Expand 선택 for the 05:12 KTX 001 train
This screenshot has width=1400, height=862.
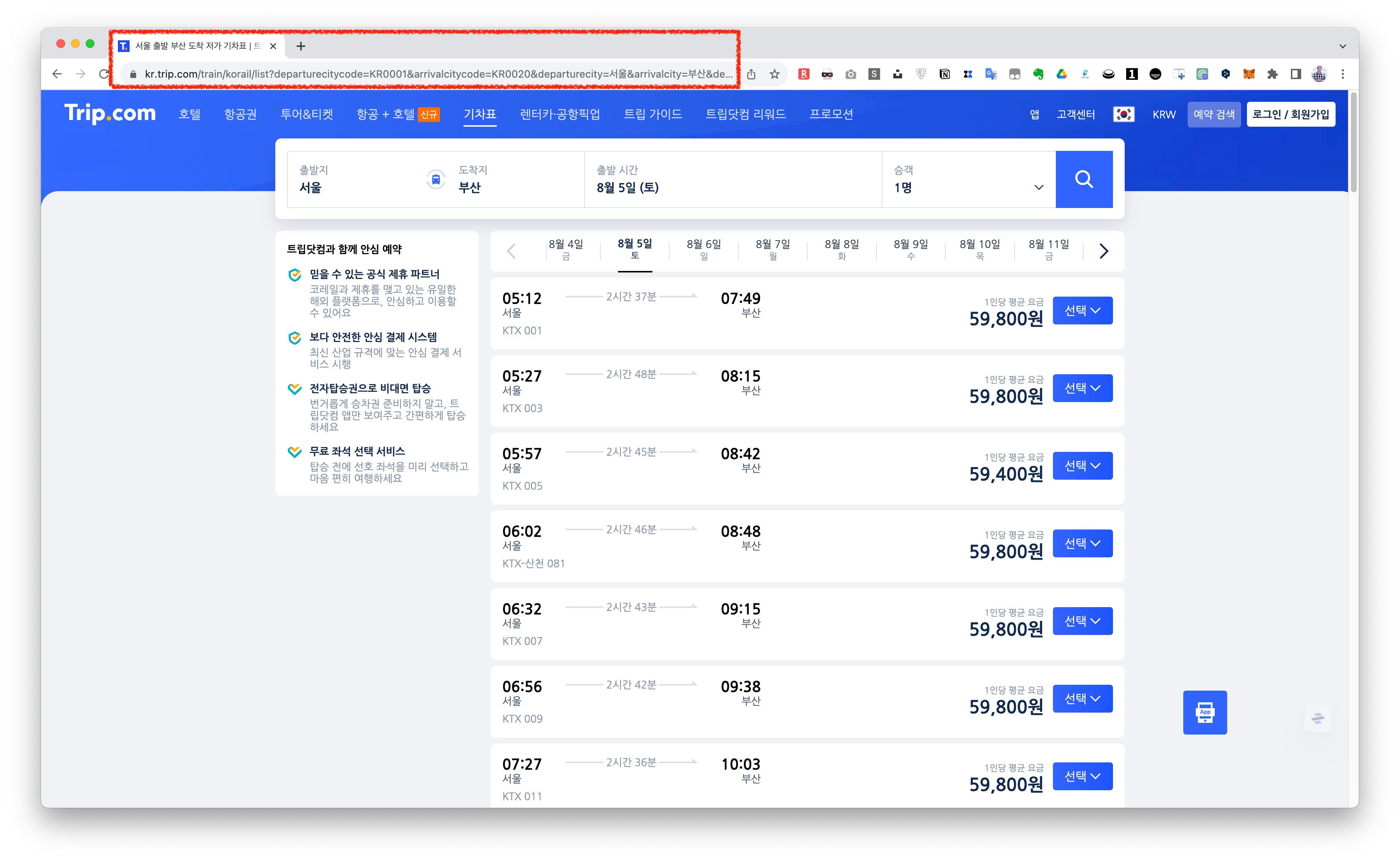click(1082, 310)
